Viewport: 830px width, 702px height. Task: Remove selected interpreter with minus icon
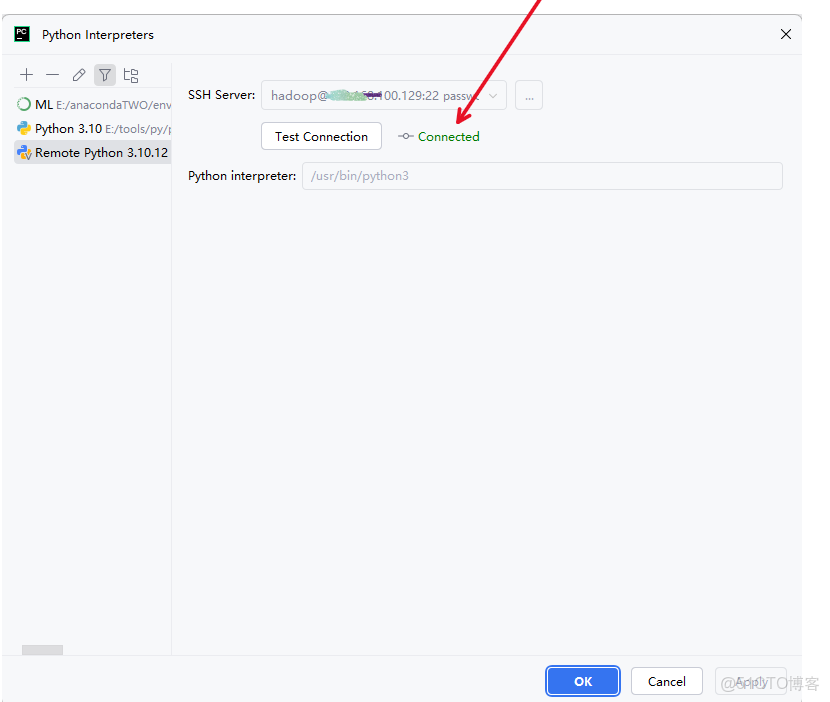click(53, 74)
